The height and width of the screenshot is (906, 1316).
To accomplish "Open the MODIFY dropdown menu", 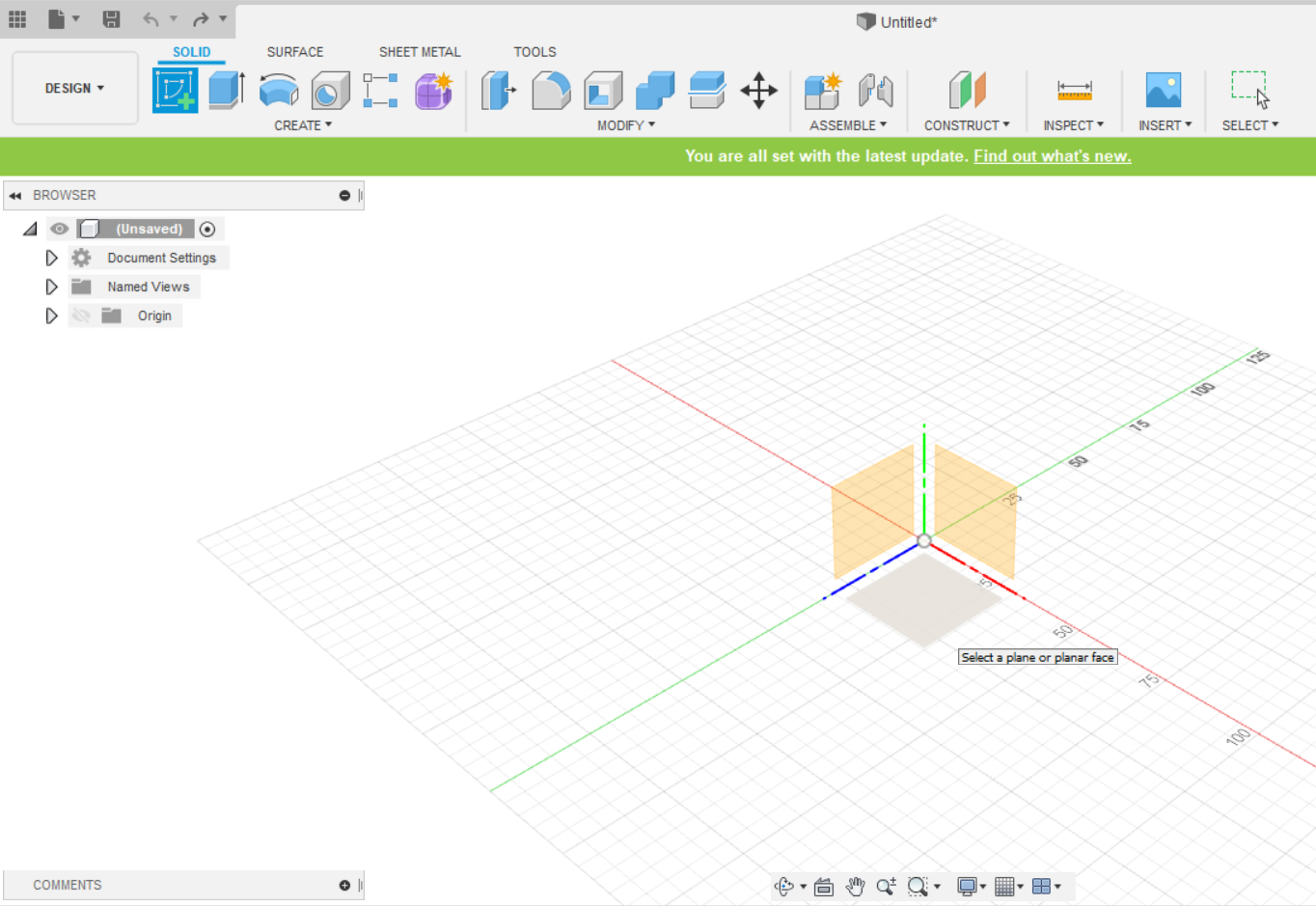I will pyautogui.click(x=626, y=125).
